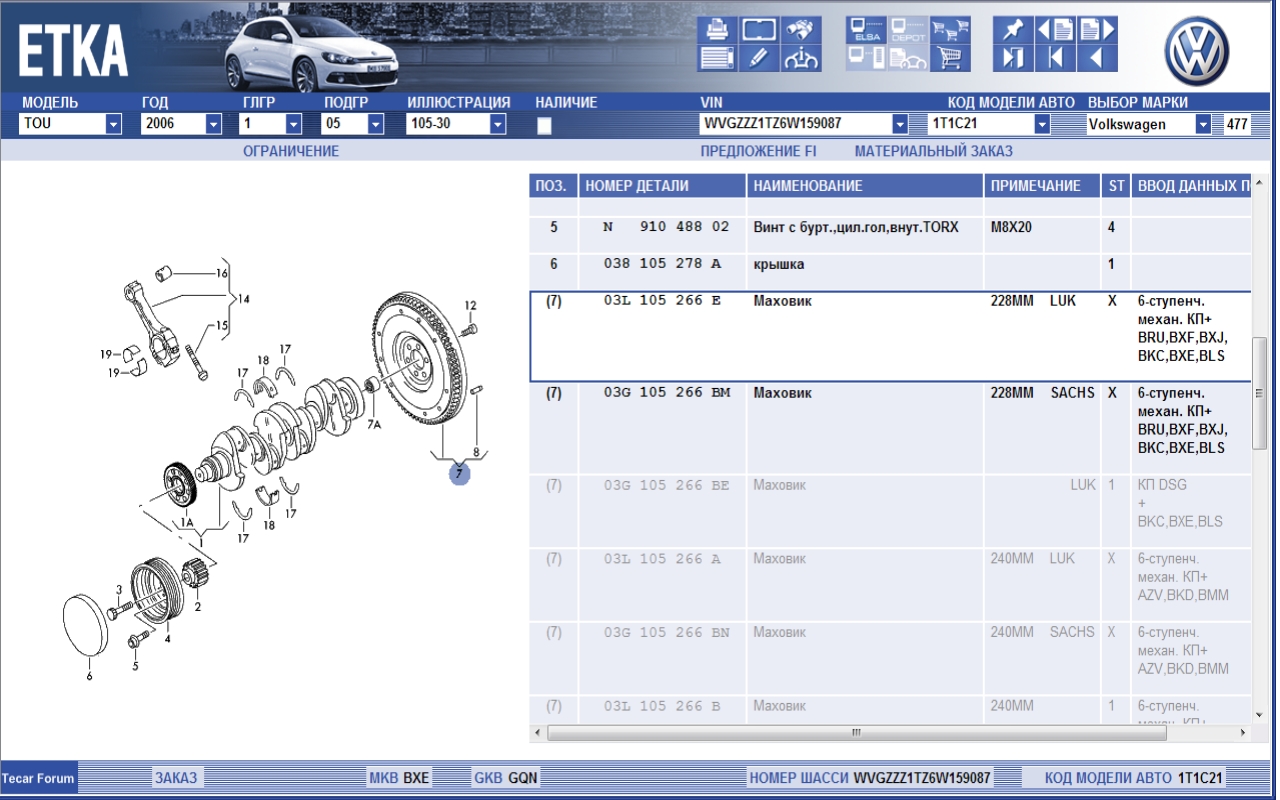
Task: Click the ОГРАНИЧЕНИЕ link
Action: point(291,151)
